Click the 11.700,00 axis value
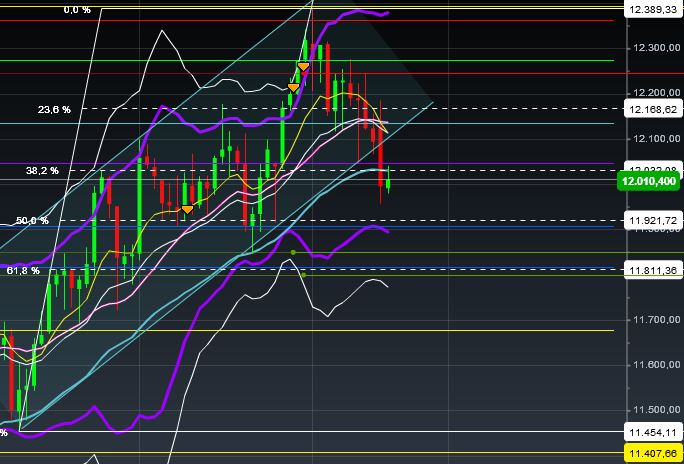Image resolution: width=684 pixels, height=464 pixels. coord(656,320)
